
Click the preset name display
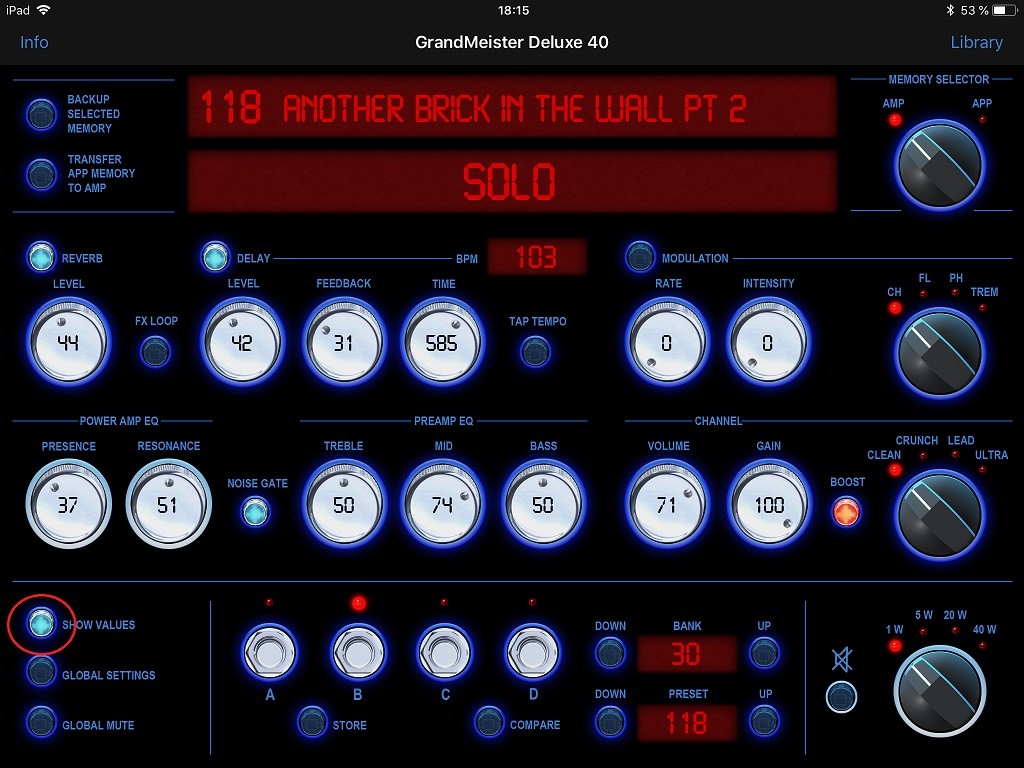[x=512, y=107]
